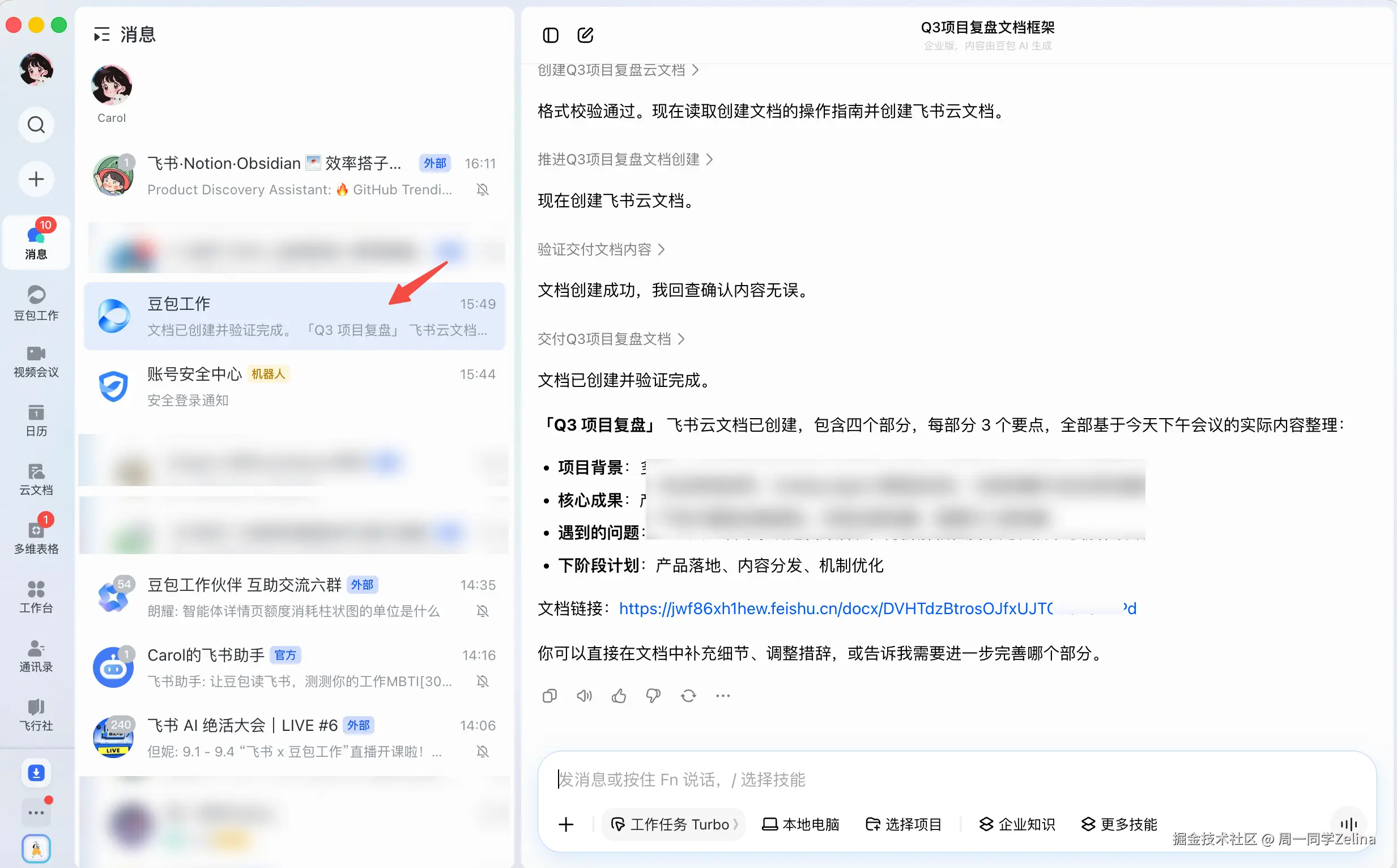
Task: Open the 消息 messages tab
Action: click(36, 242)
